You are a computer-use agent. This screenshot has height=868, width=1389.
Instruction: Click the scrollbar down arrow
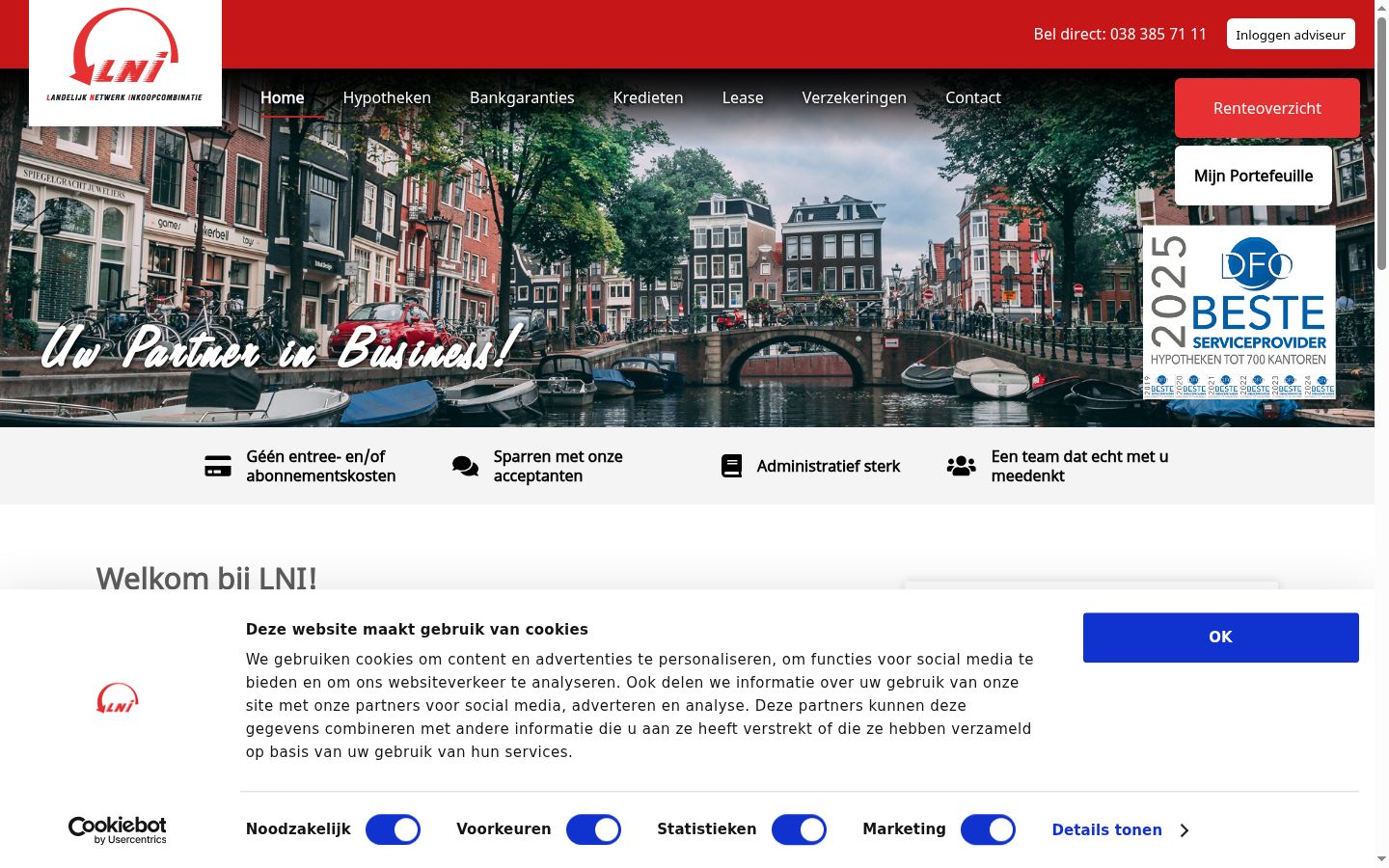(x=1381, y=858)
